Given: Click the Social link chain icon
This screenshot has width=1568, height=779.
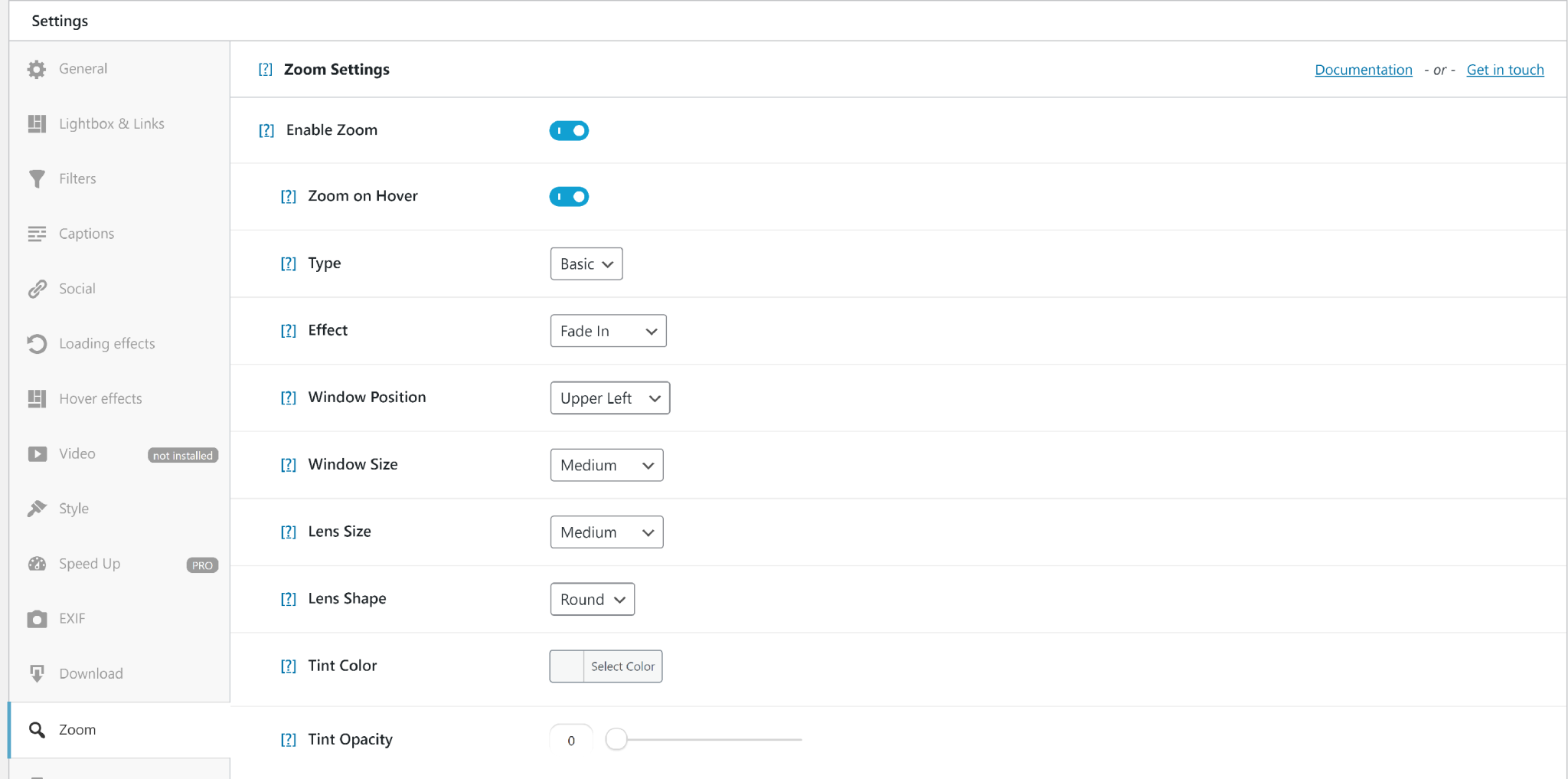Looking at the screenshot, I should pos(37,289).
